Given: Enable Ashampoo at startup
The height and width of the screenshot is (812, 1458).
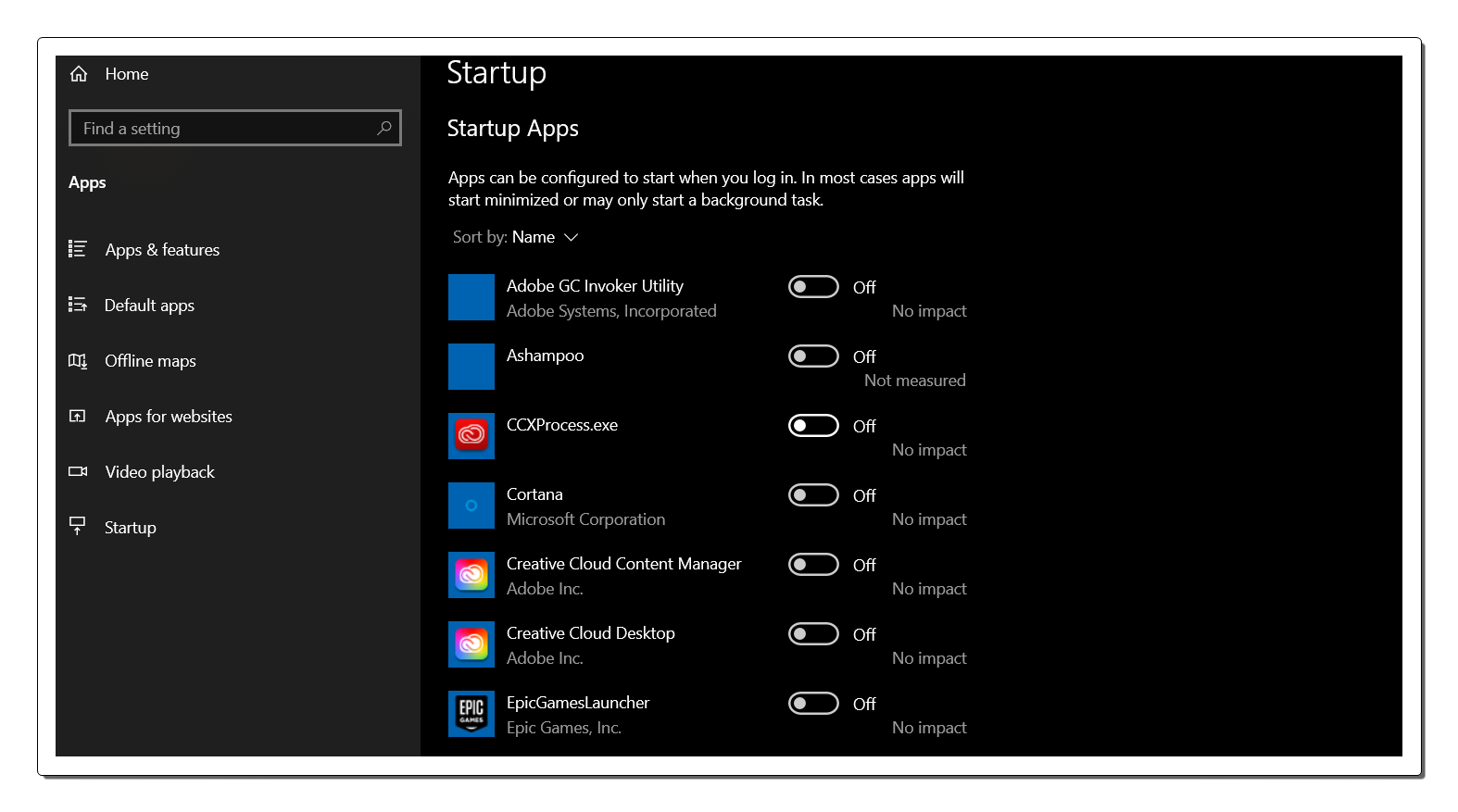Looking at the screenshot, I should click(813, 356).
